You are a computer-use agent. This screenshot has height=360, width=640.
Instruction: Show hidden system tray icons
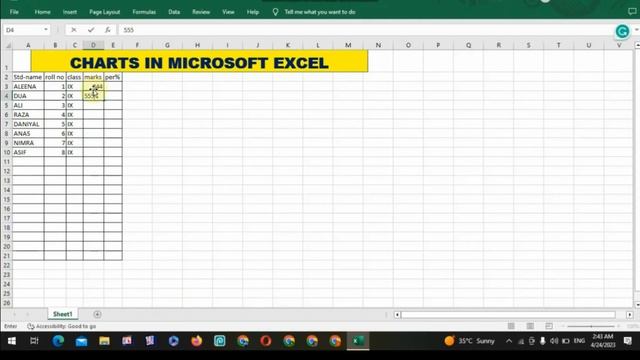[509, 341]
